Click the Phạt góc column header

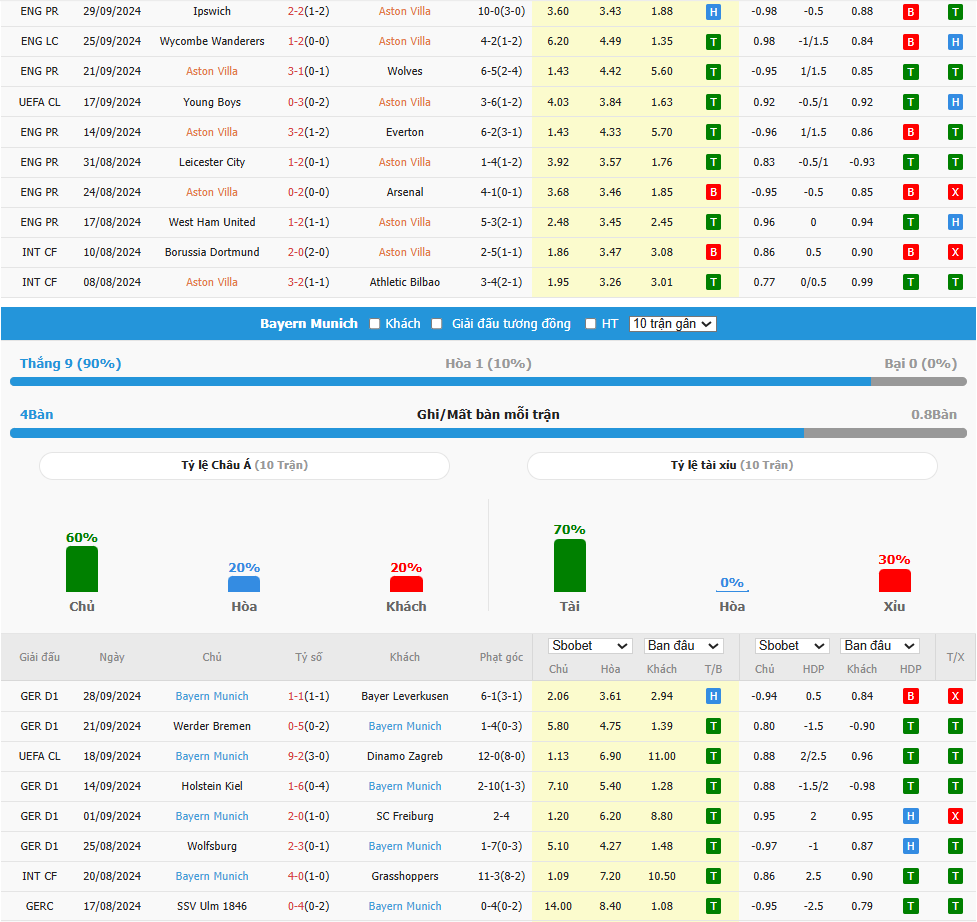pyautogui.click(x=502, y=657)
